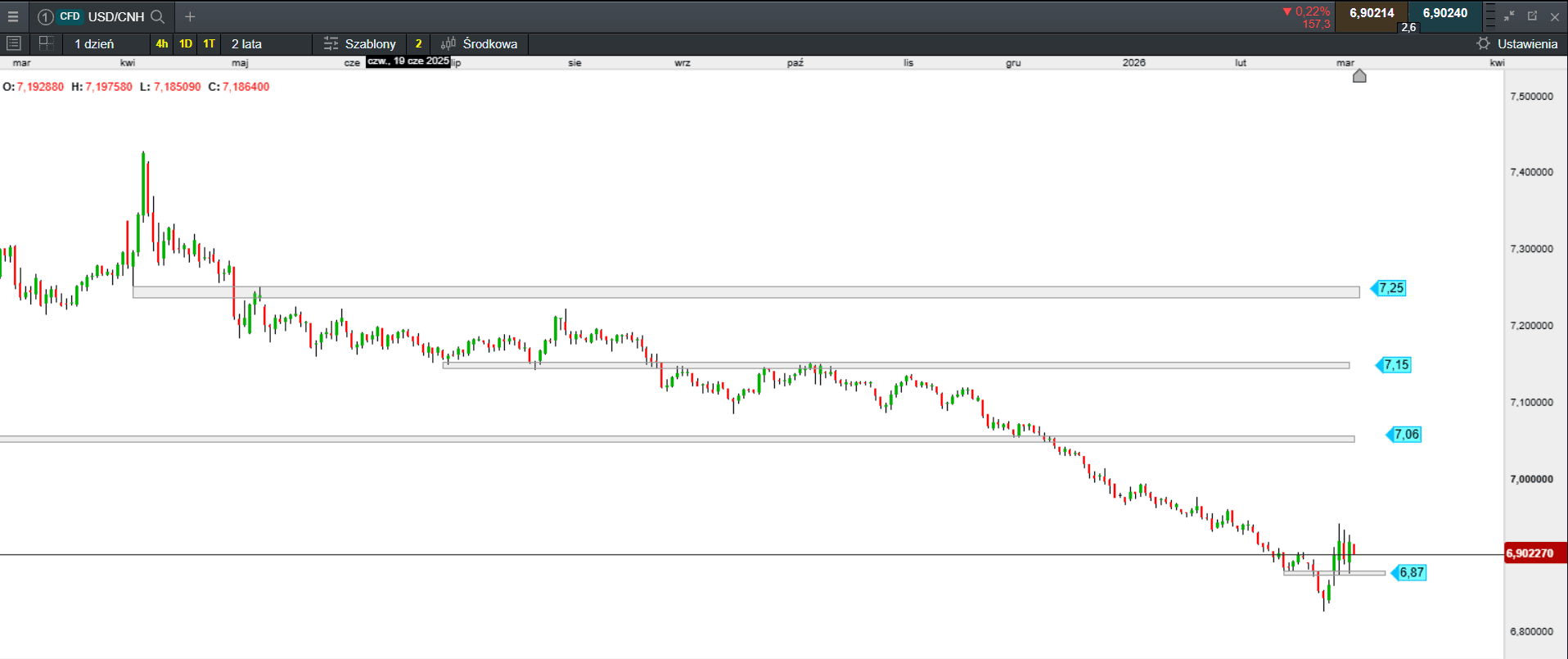Open the Szablony templates menu
The width and height of the screenshot is (1568, 659).
point(360,43)
